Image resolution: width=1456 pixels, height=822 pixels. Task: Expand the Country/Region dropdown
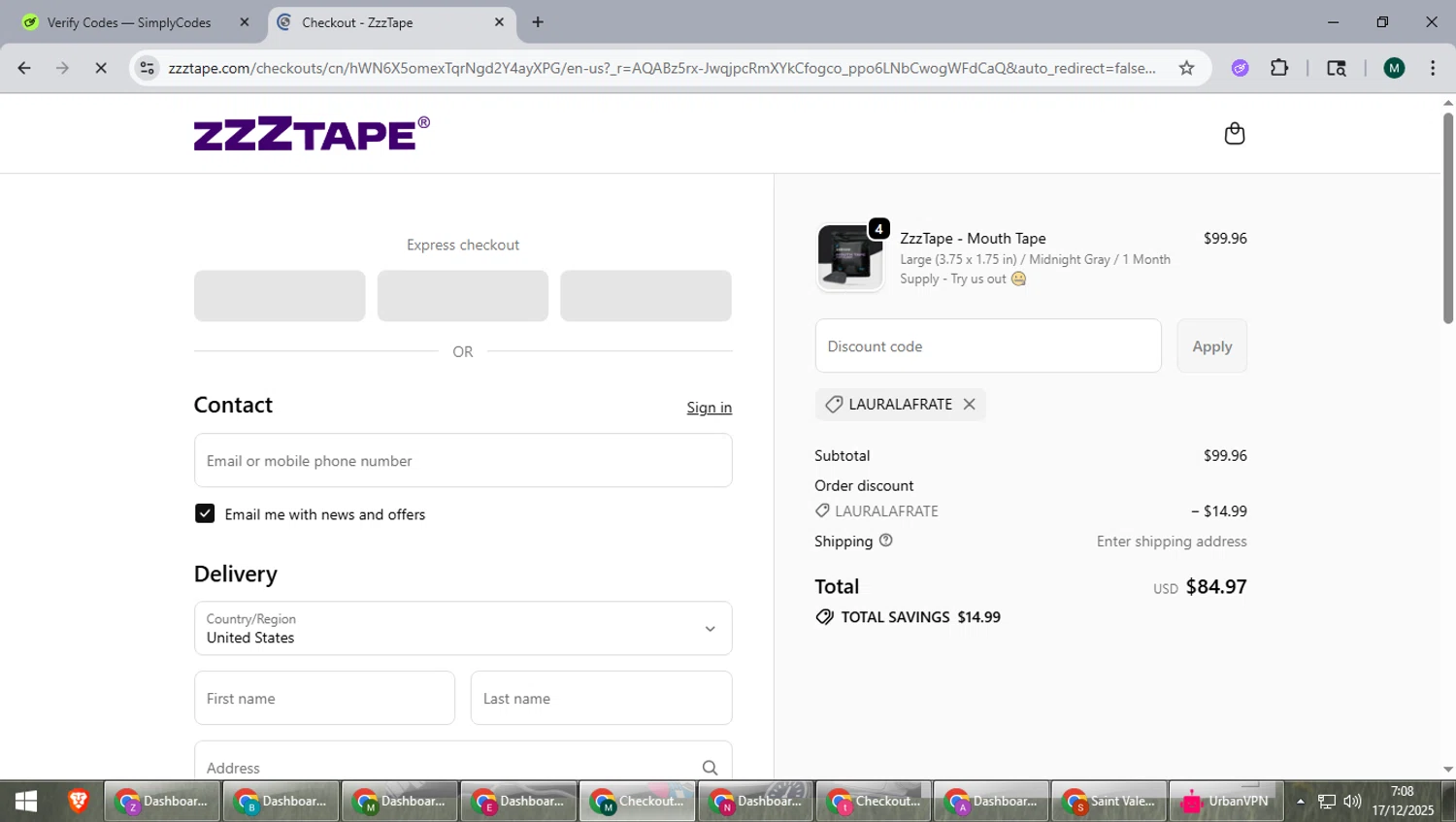click(463, 628)
